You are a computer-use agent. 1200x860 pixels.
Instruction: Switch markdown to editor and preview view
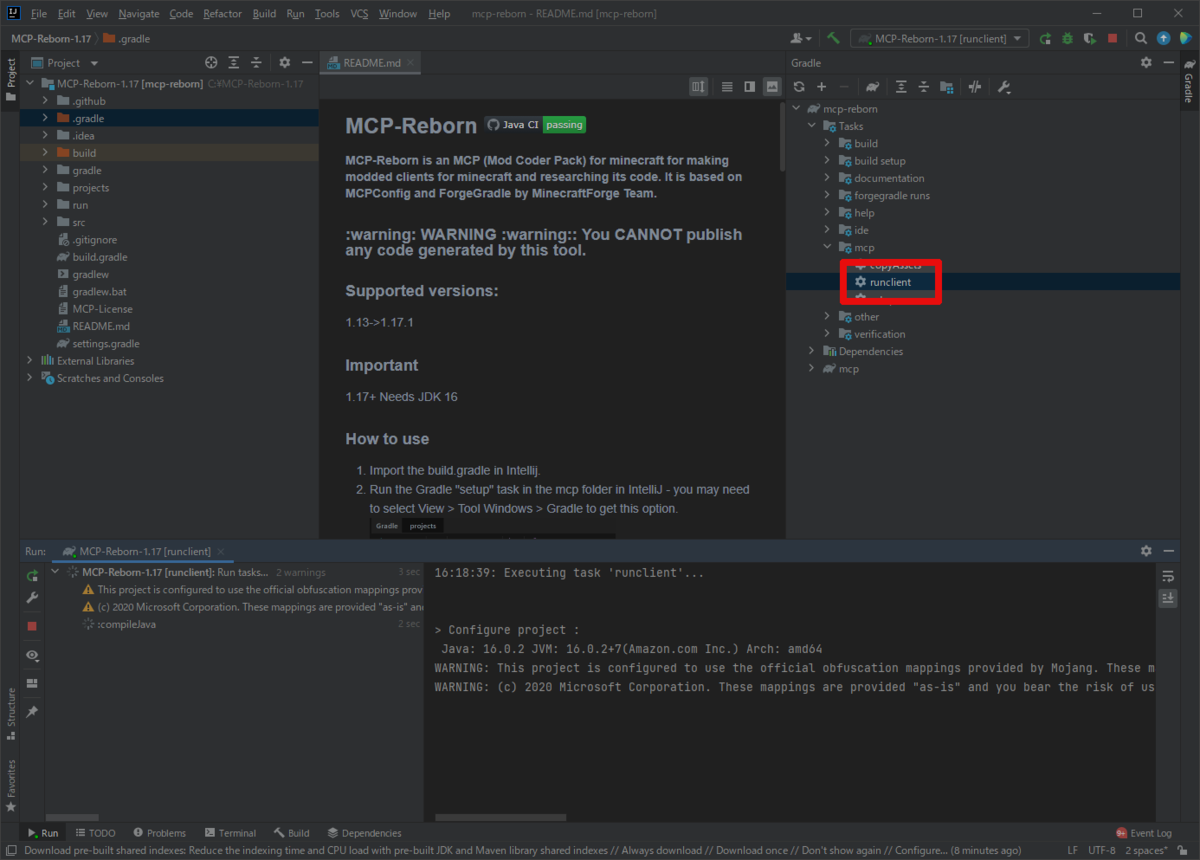(x=750, y=87)
